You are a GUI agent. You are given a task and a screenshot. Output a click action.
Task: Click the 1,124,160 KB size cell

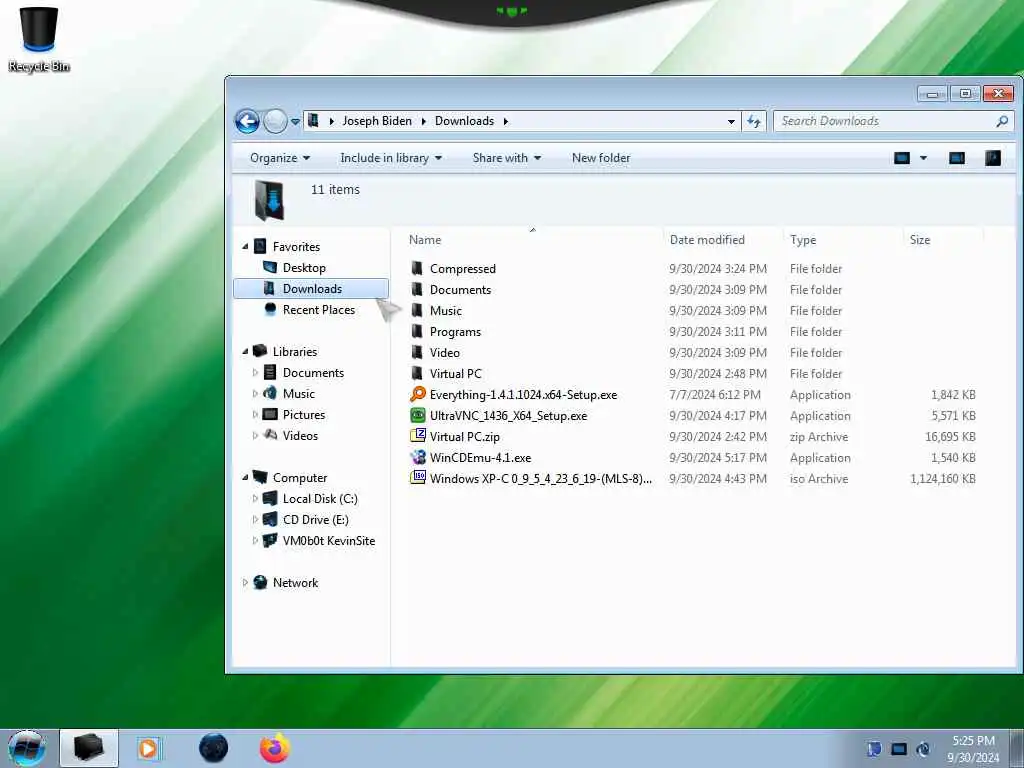942,479
